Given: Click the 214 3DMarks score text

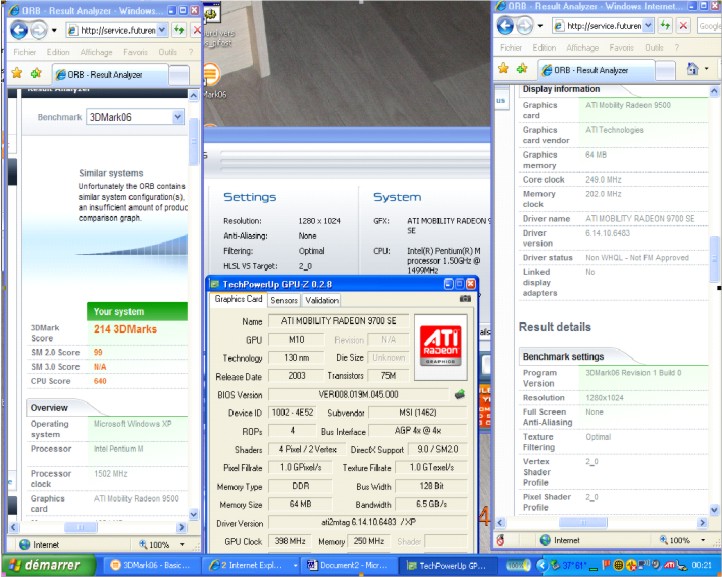Looking at the screenshot, I should point(125,329).
